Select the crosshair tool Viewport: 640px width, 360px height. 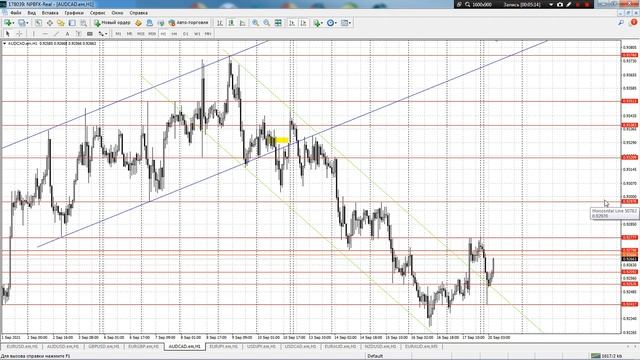point(19,33)
